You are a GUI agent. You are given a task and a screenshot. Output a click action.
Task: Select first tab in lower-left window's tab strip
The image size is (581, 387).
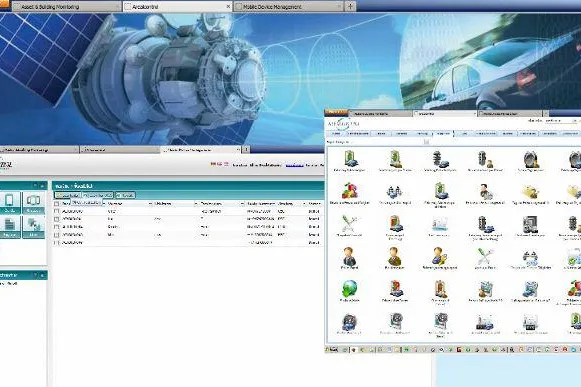point(39,150)
